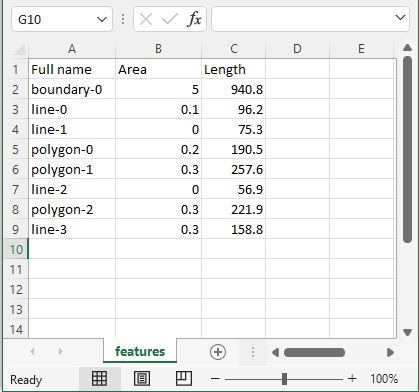This screenshot has width=419, height=392.
Task: Click the Select All corner triangle
Action: point(19,49)
